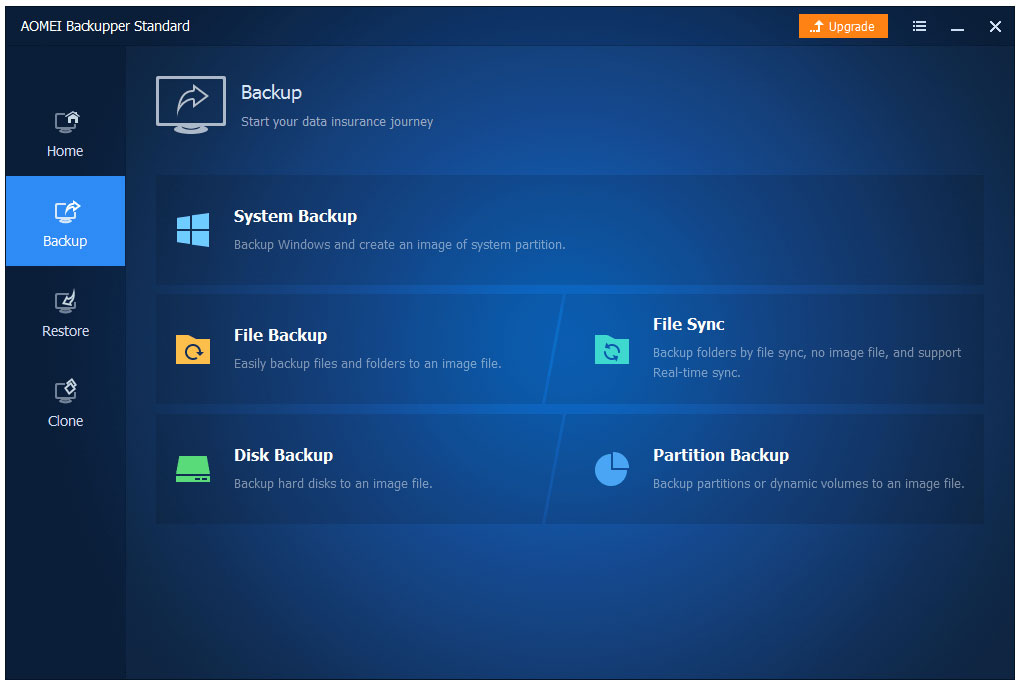
Task: Click the 'AOMEI Backupper Standard' window title
Action: click(105, 26)
